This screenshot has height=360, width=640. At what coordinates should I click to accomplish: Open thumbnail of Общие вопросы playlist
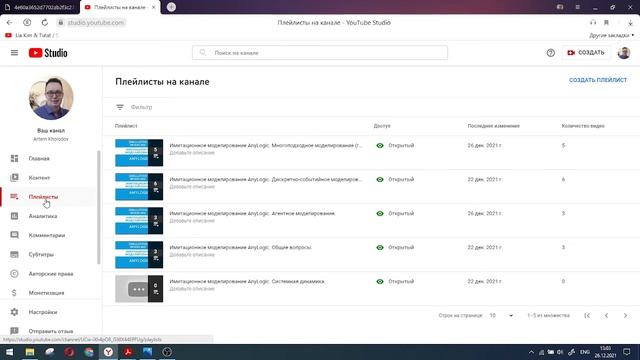139,255
